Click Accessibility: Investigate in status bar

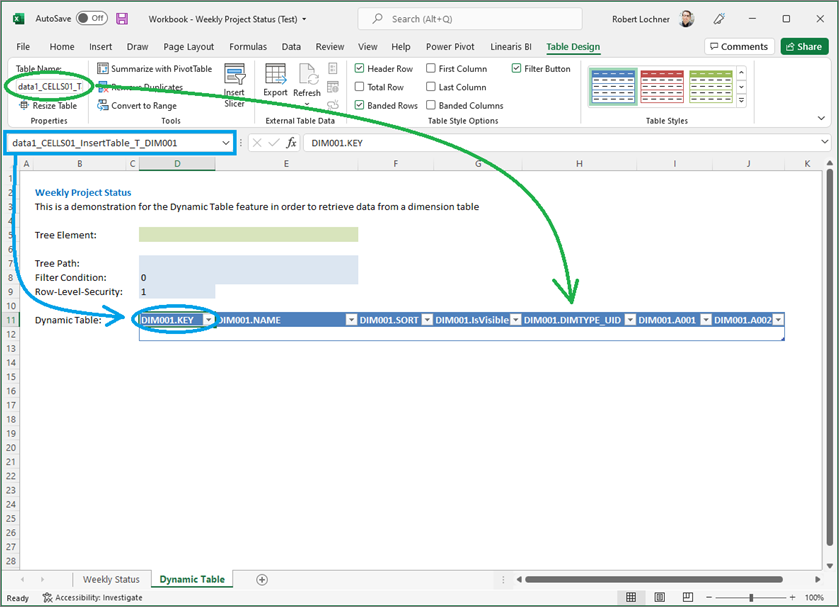click(x=93, y=597)
